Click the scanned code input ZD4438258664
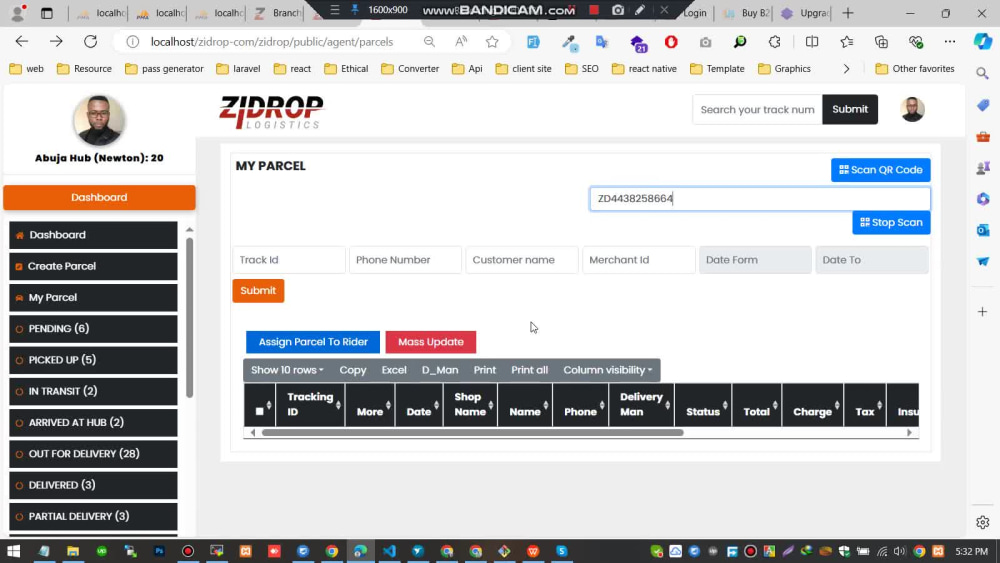Viewport: 1000px width, 563px height. pyautogui.click(x=760, y=198)
